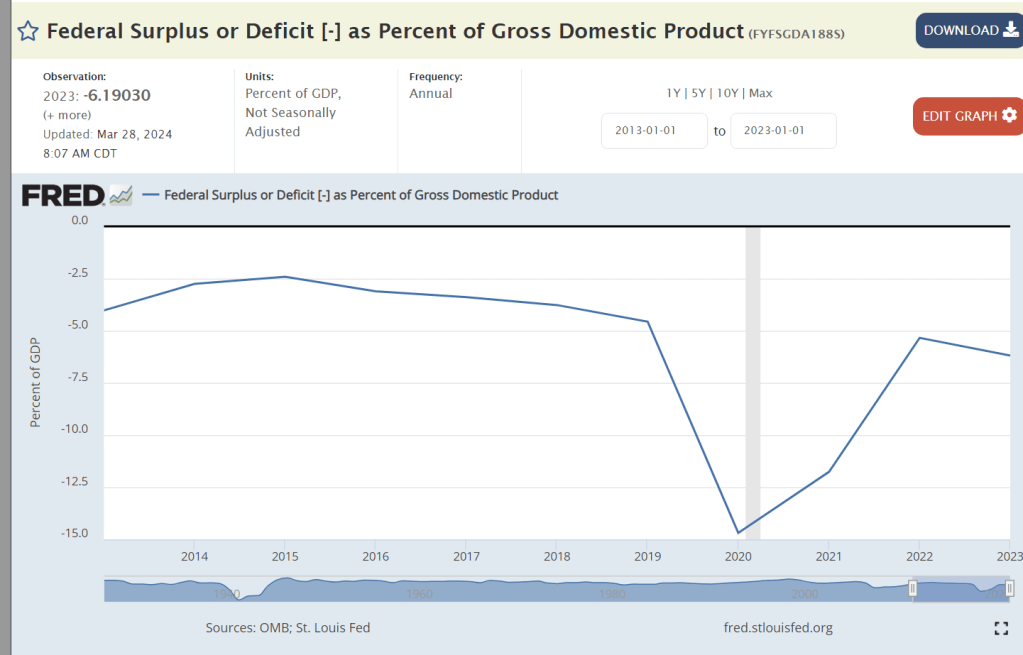1023x655 pixels.
Task: Click the "Sources: OMB; St. Louis Fed" text
Action: (288, 628)
